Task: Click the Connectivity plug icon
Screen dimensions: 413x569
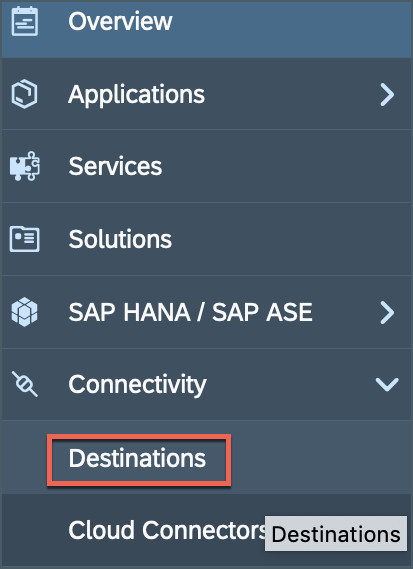Action: pos(24,384)
